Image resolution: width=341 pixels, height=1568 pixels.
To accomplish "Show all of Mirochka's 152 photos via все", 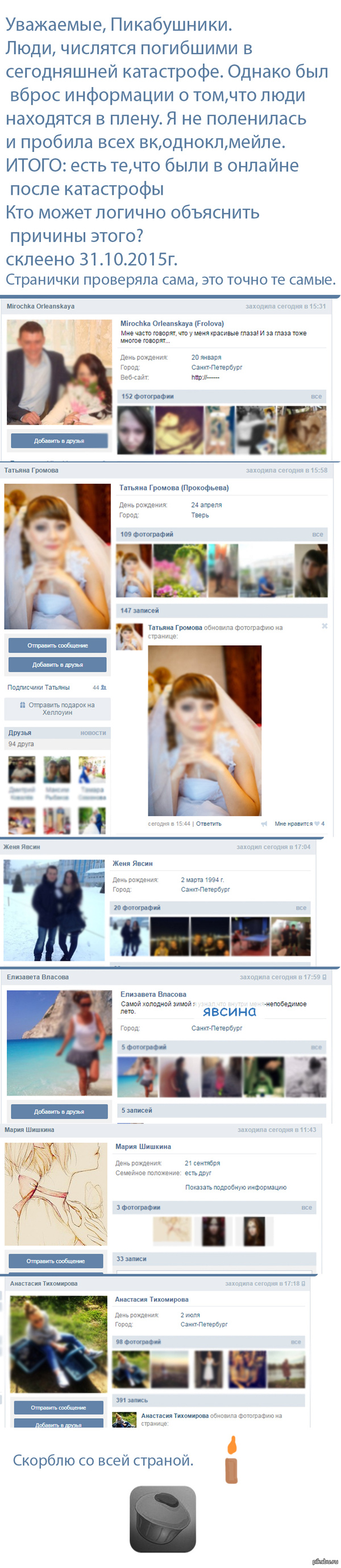I will tap(316, 396).
